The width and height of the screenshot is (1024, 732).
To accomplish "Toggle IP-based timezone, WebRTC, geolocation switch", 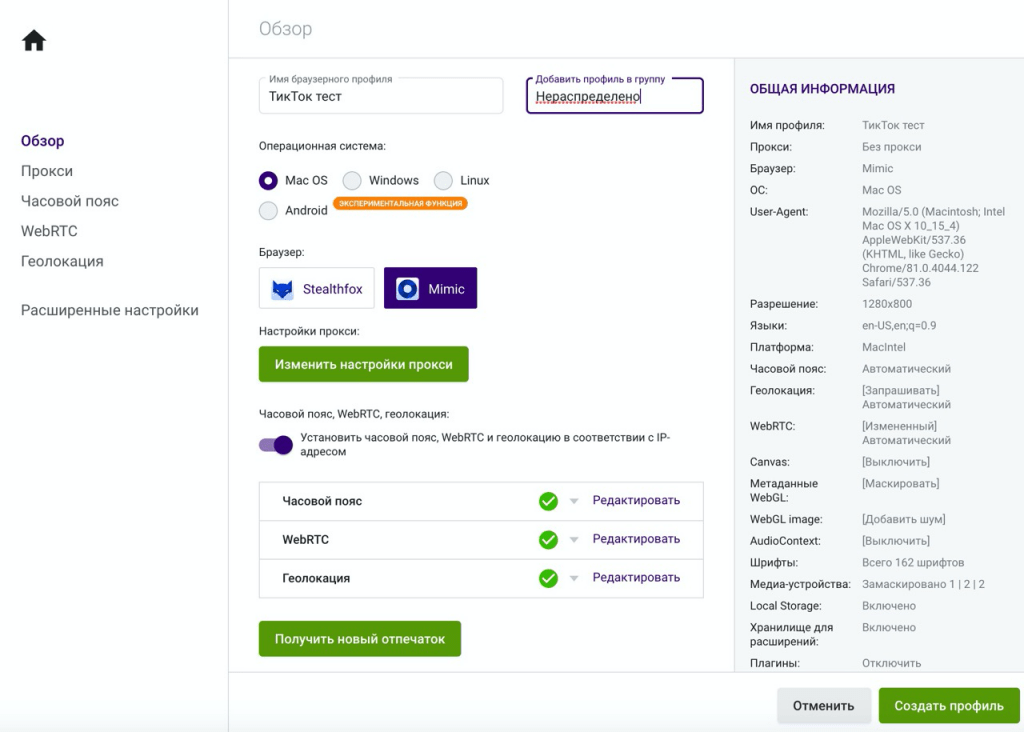I will [x=275, y=445].
